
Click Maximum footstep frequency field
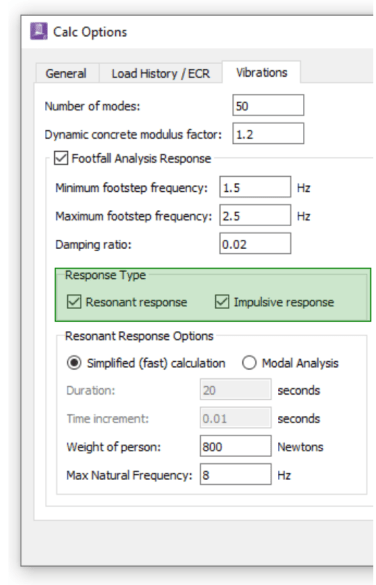(x=255, y=216)
